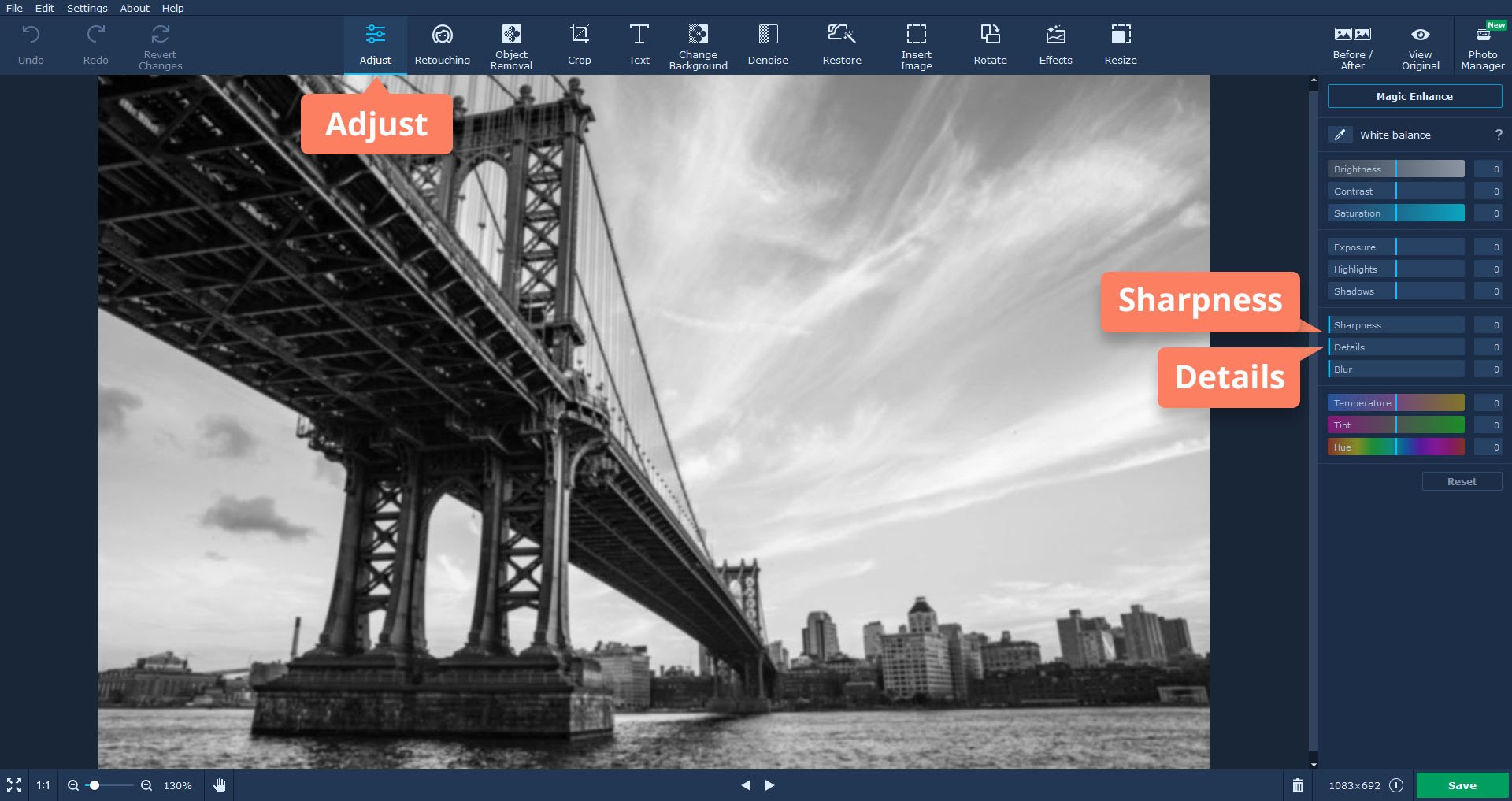This screenshot has width=1512, height=801.
Task: Click the Save button
Action: tap(1462, 785)
